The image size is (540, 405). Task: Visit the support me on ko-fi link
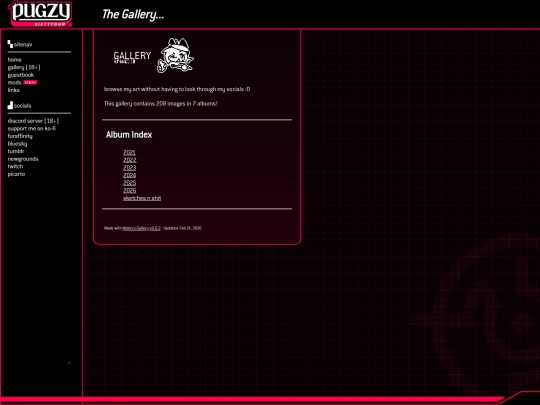(x=32, y=128)
